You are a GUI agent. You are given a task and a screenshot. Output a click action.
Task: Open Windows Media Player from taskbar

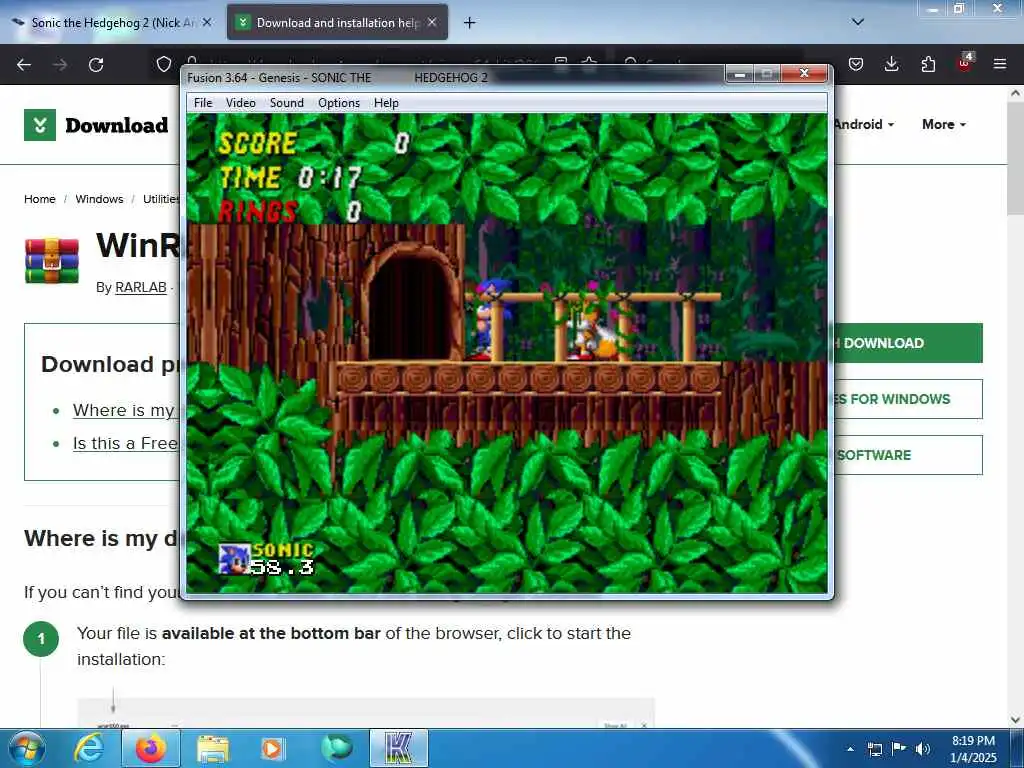272,748
